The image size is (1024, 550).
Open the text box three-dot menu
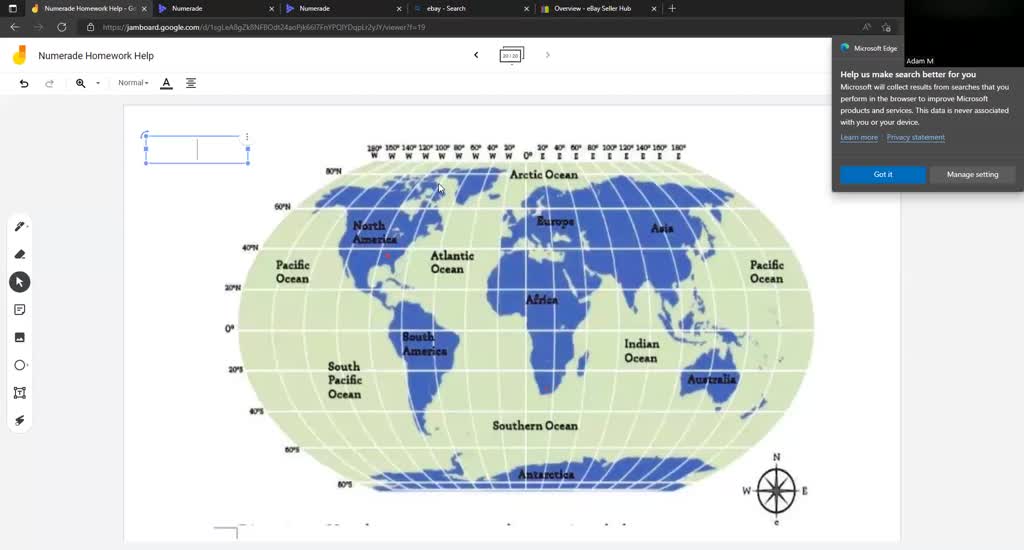tap(247, 137)
